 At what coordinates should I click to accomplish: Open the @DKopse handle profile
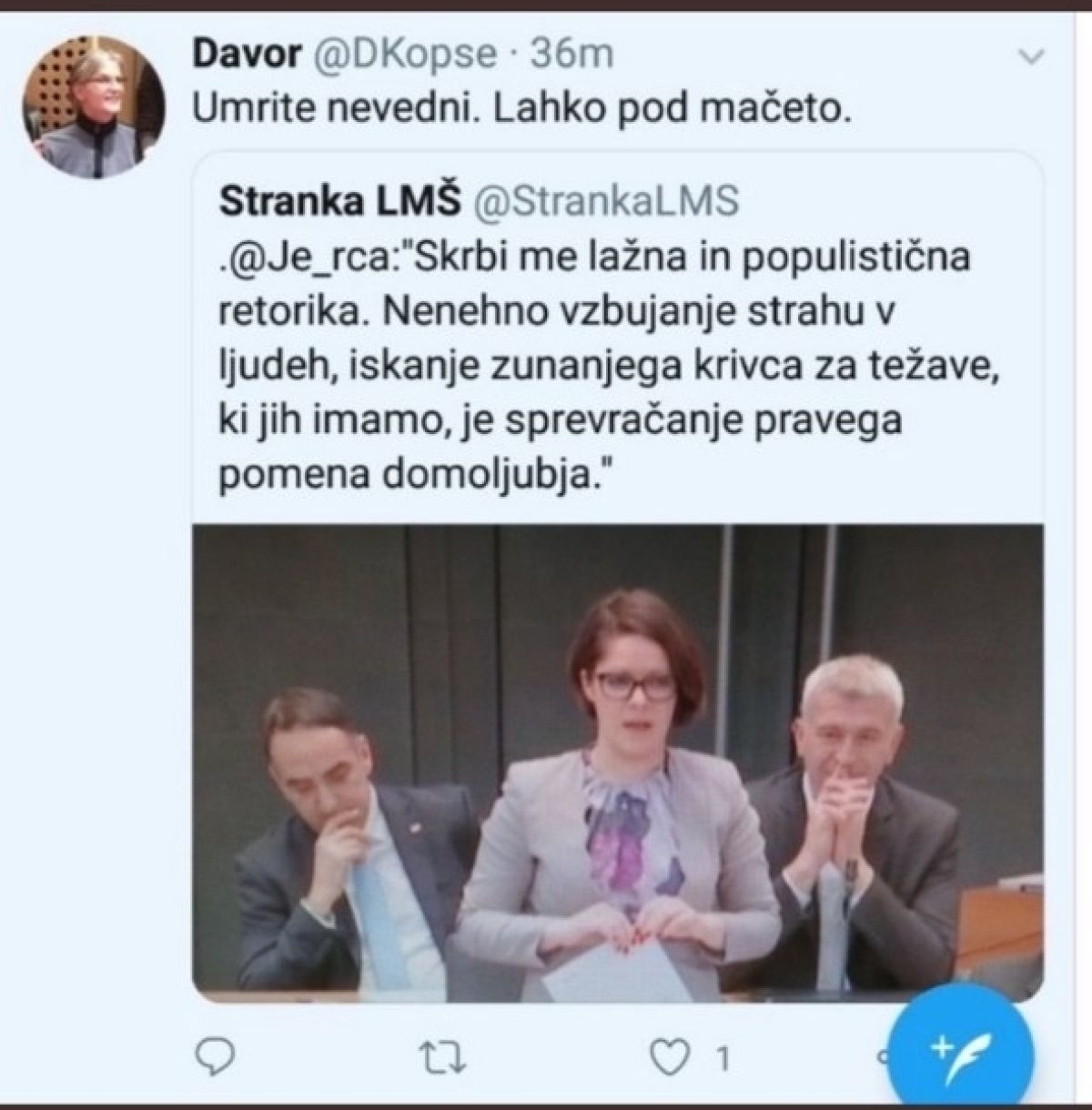[405, 55]
